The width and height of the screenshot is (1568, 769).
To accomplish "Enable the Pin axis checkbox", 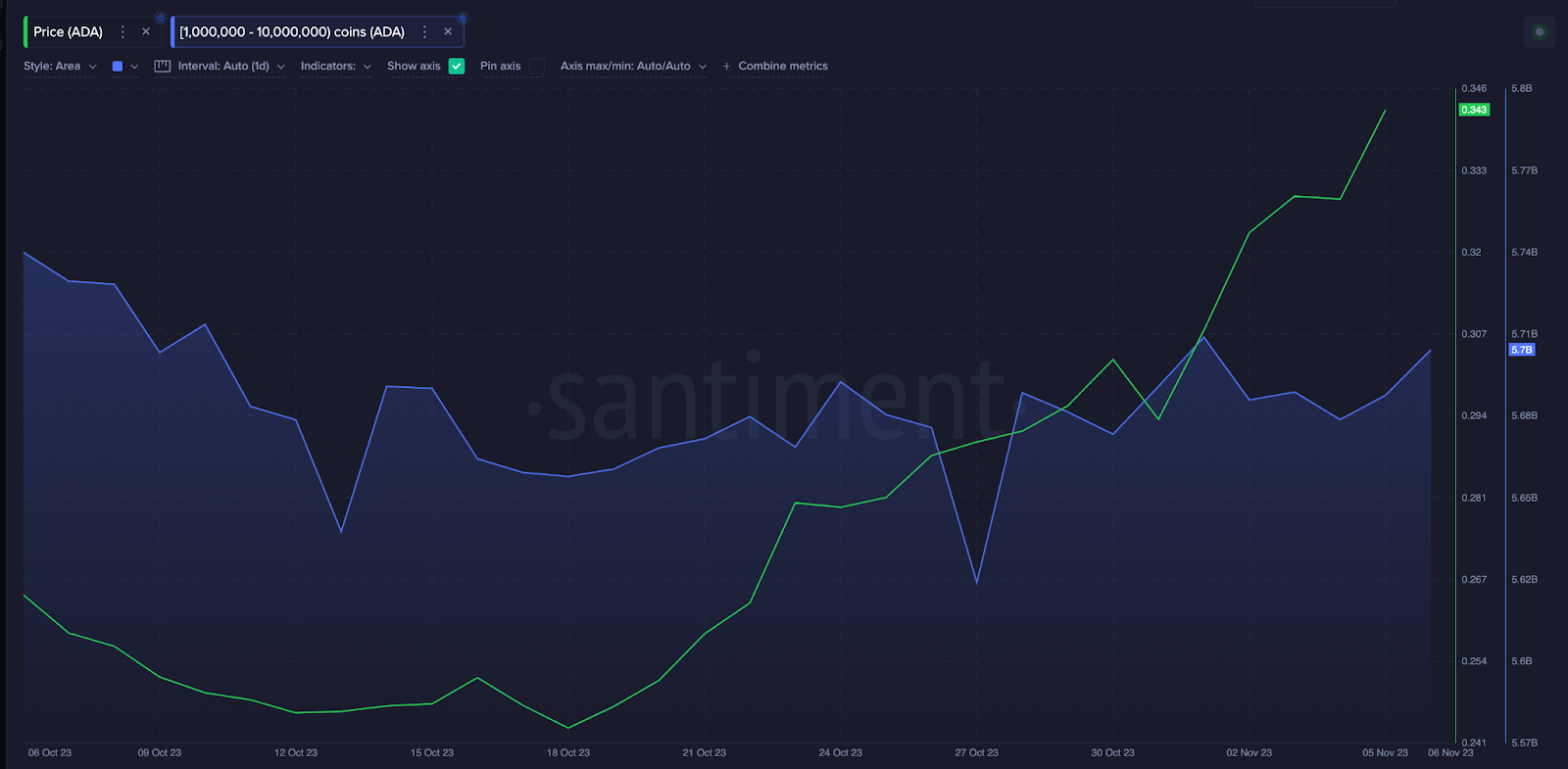I will 536,67.
